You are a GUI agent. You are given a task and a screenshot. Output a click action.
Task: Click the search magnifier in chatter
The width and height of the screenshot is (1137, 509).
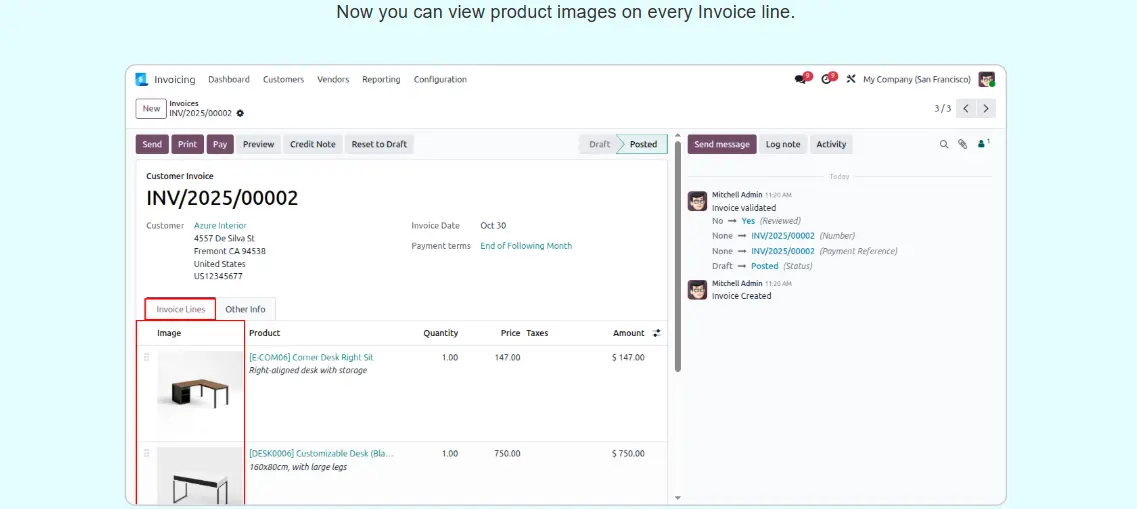coord(943,144)
